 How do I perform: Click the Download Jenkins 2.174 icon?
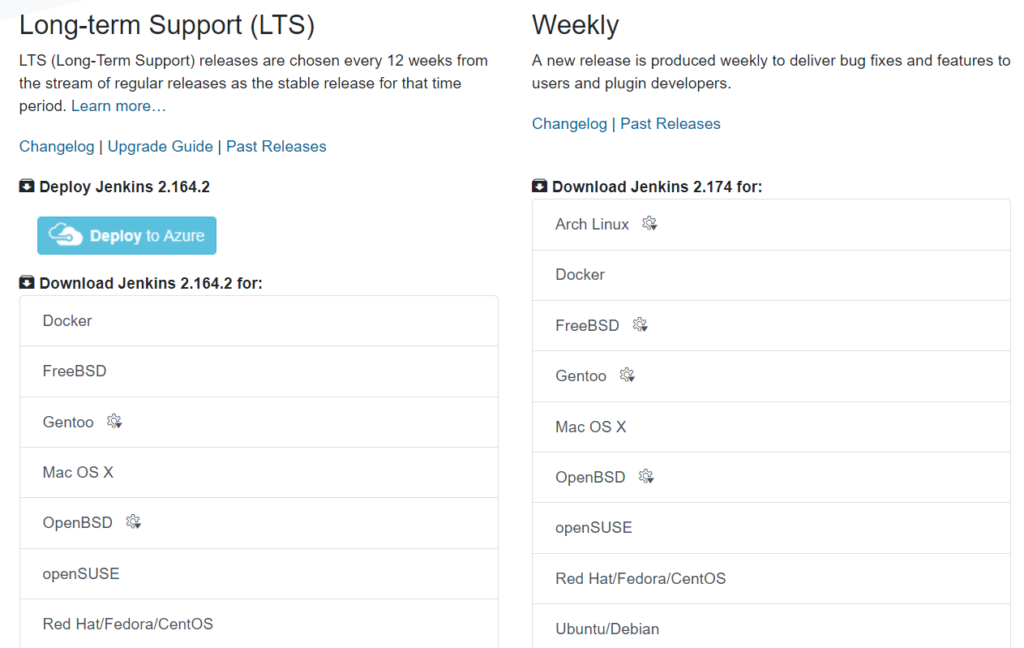(539, 186)
